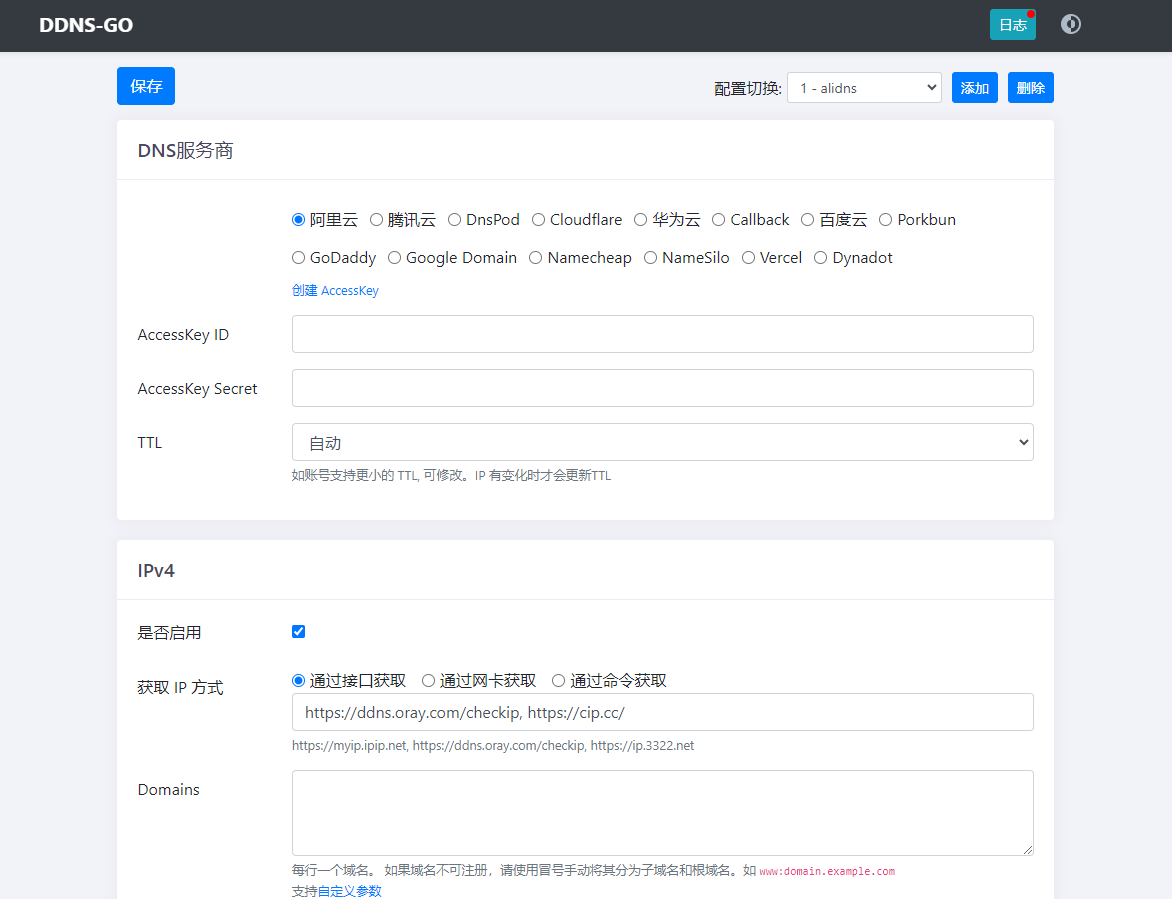Open the 自定义参数 link
Viewport: 1172px width, 899px height.
point(350,891)
